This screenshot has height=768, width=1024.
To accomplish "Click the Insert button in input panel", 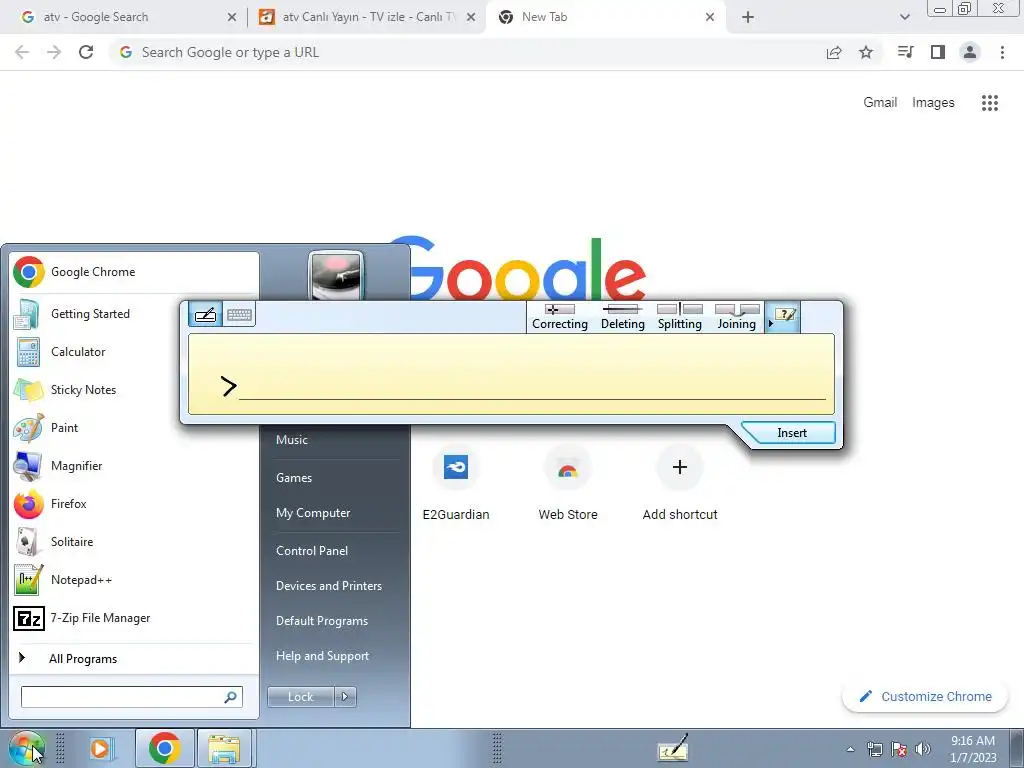I will 791,433.
